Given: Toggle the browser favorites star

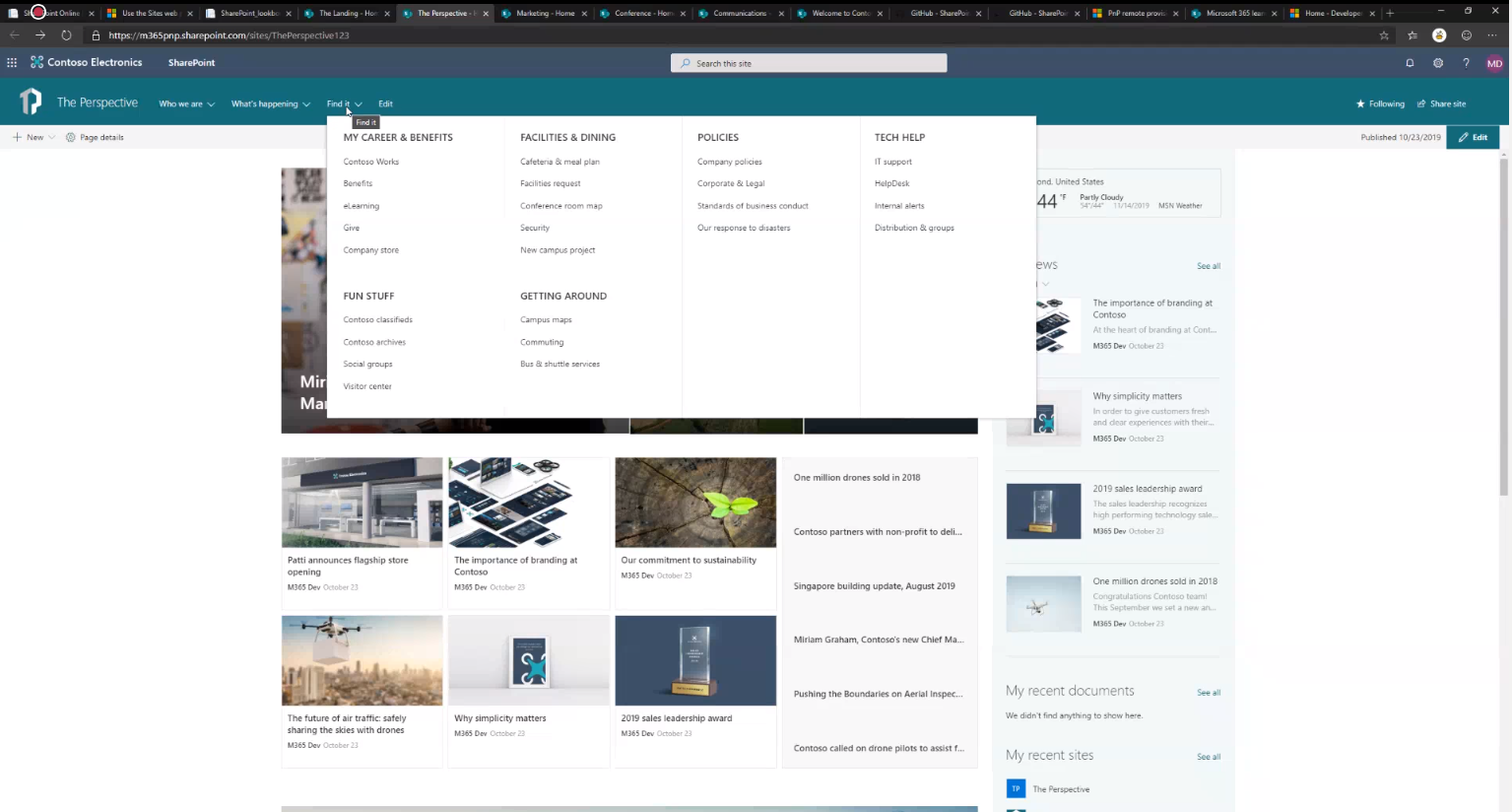Looking at the screenshot, I should [1384, 34].
